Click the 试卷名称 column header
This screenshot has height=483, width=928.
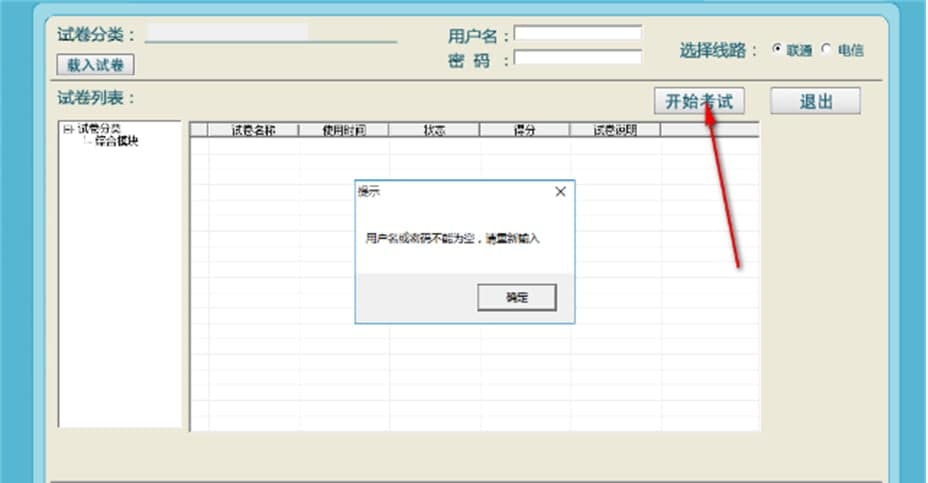click(253, 130)
